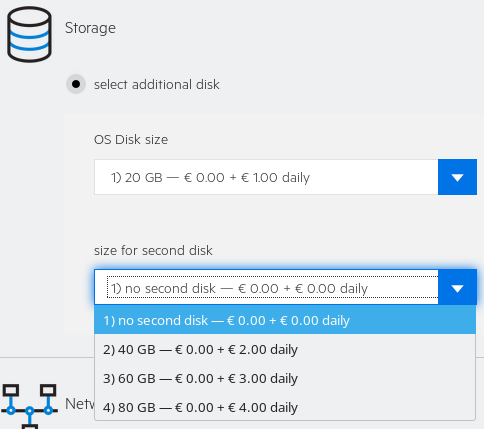Click the 'OS Disk size' field label

131,140
